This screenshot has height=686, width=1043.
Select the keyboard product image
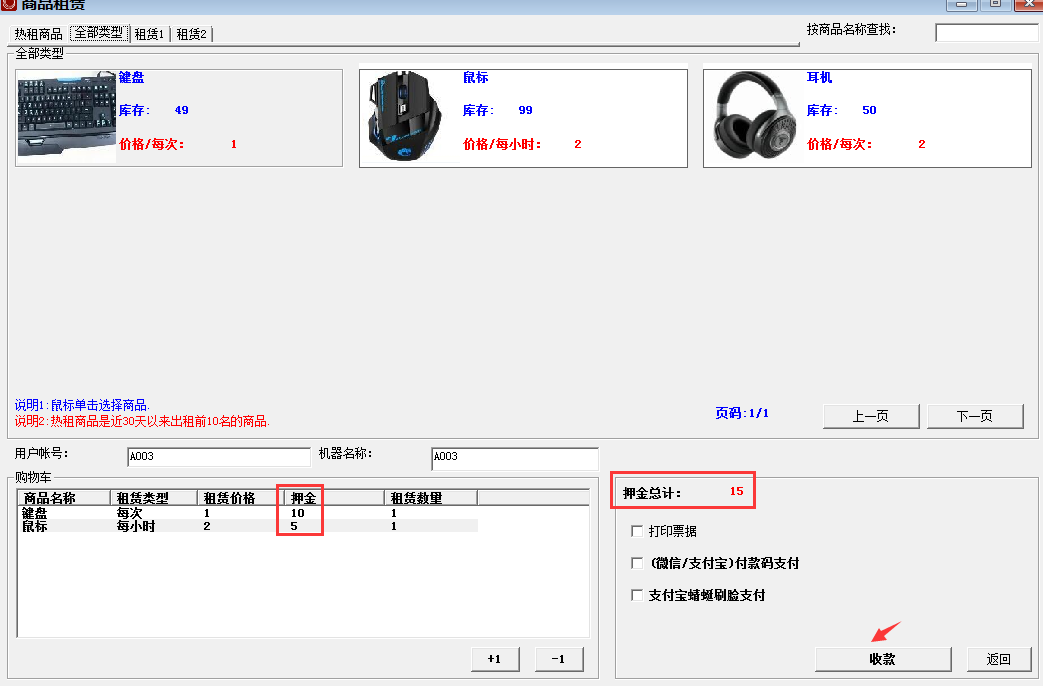(x=67, y=117)
